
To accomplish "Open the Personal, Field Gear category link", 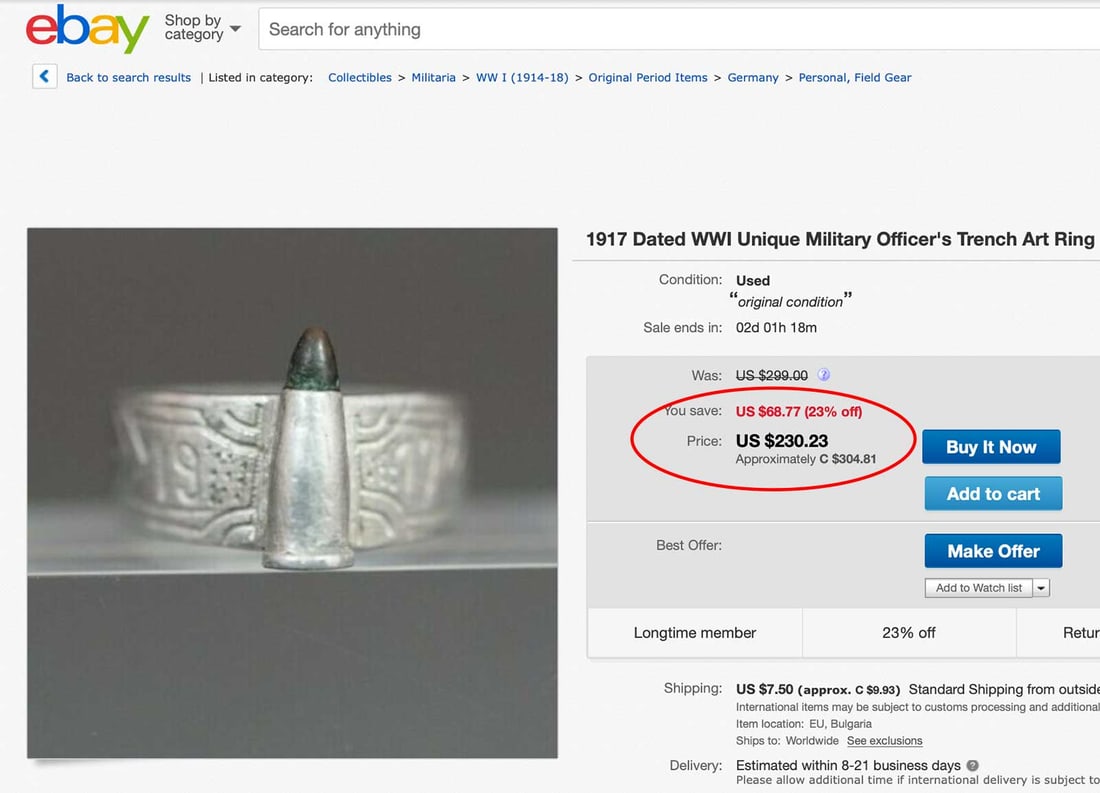I will click(x=855, y=77).
